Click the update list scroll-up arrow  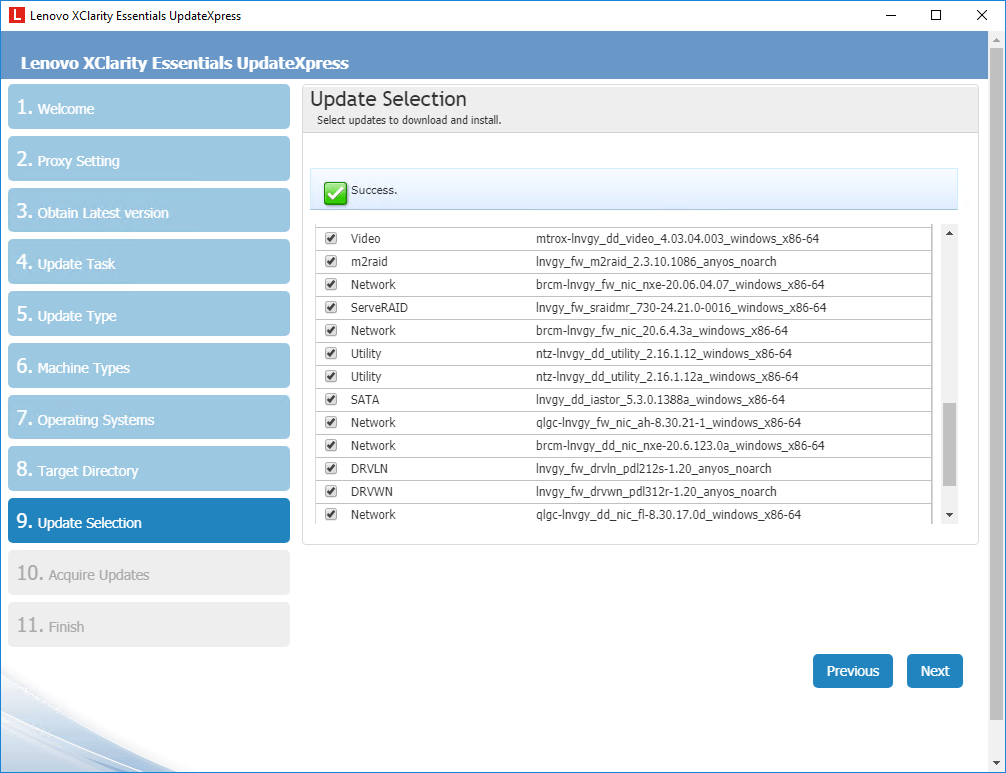coord(950,233)
